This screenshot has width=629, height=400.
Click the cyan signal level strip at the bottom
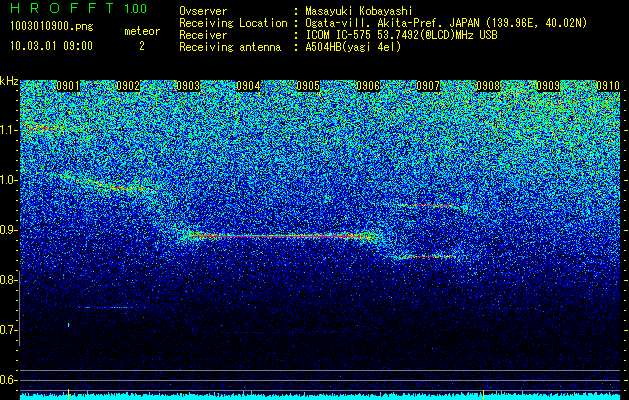coord(320,396)
